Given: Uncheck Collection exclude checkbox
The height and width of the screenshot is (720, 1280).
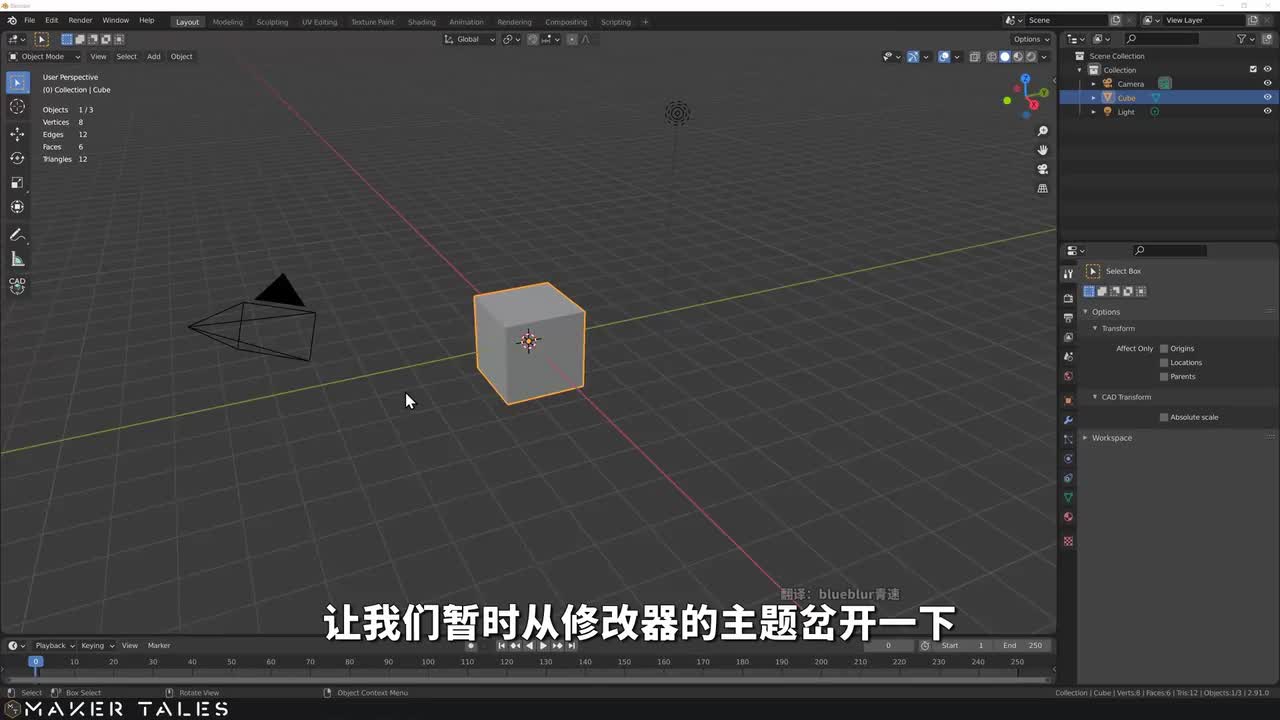Looking at the screenshot, I should point(1253,70).
